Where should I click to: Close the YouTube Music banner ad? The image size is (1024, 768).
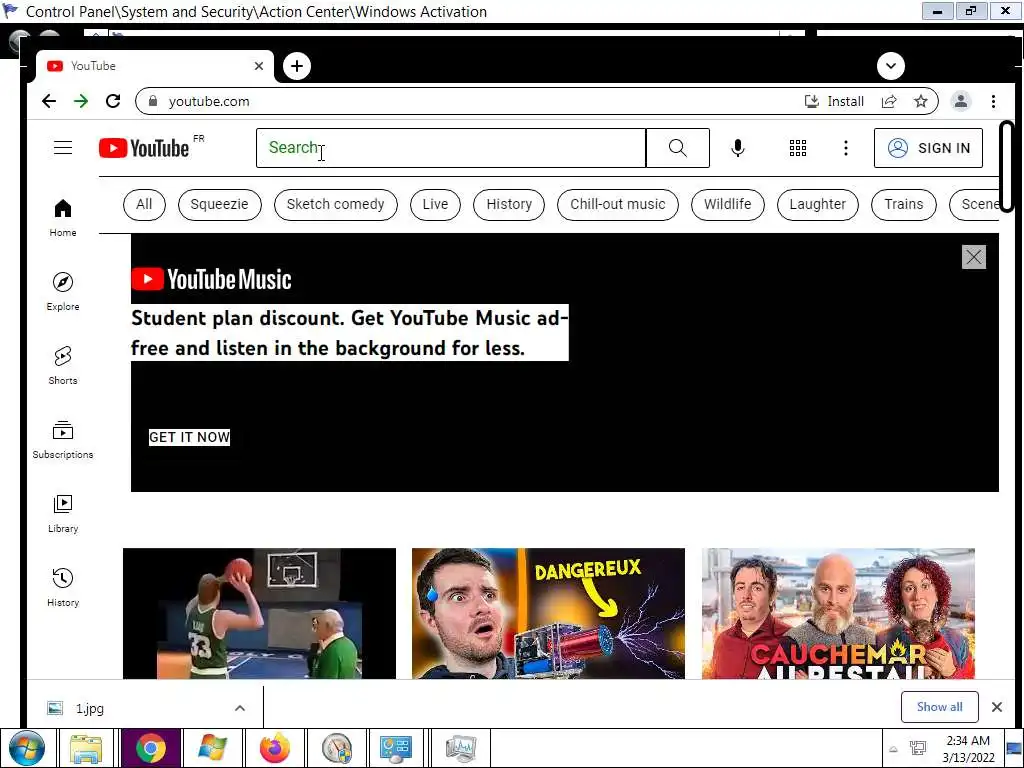pos(973,257)
